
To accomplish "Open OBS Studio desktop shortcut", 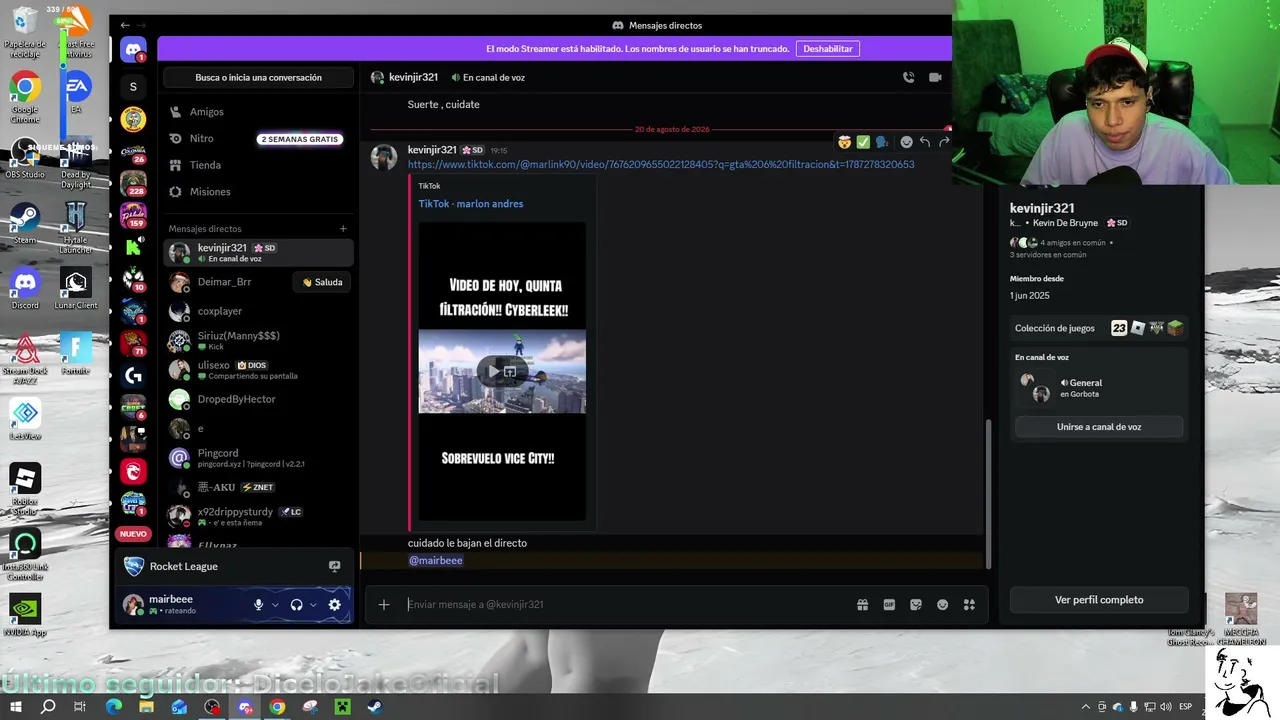I will 25,158.
